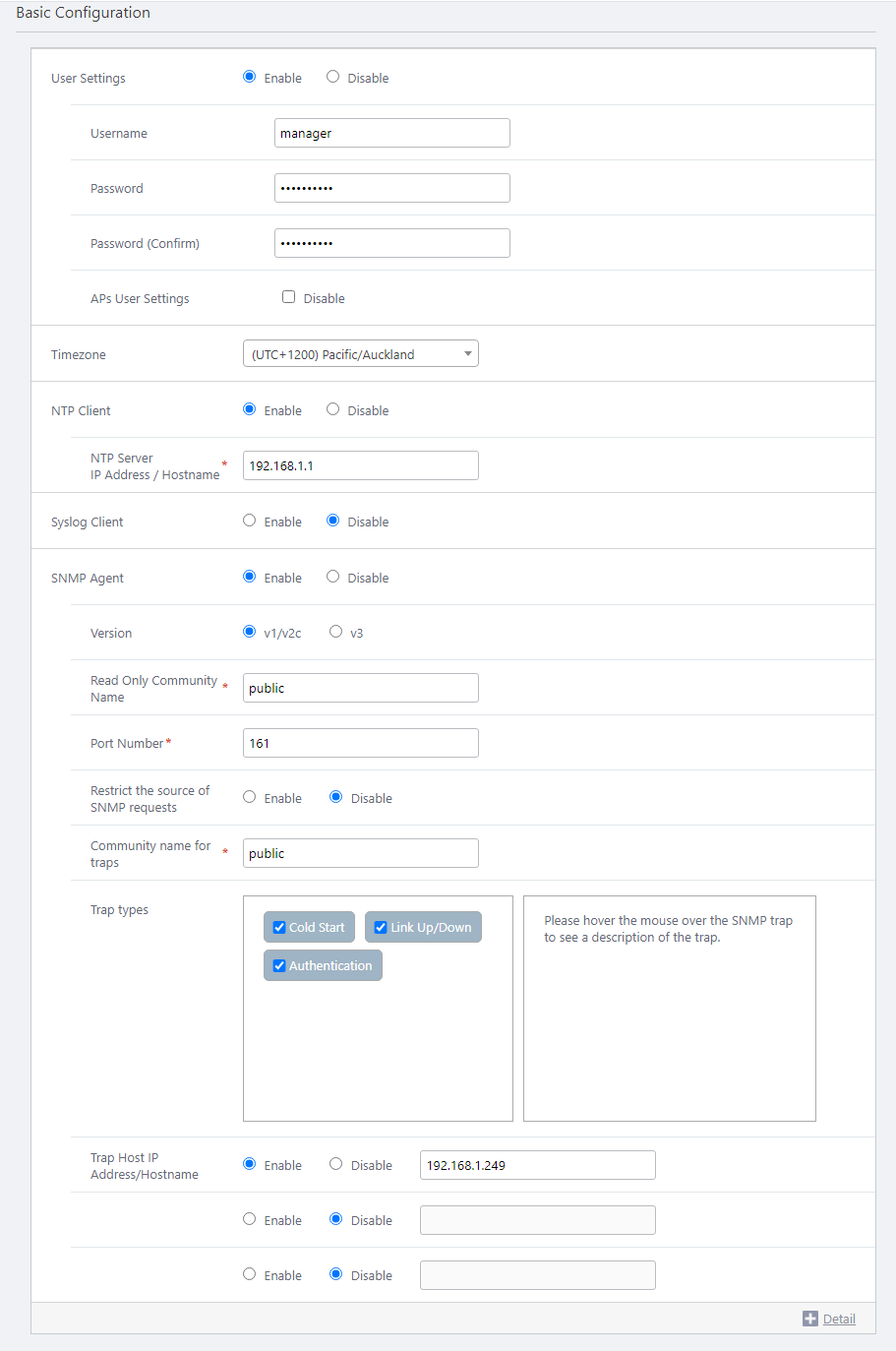
Task: Enable the second Trap Host entry
Action: pos(250,1219)
